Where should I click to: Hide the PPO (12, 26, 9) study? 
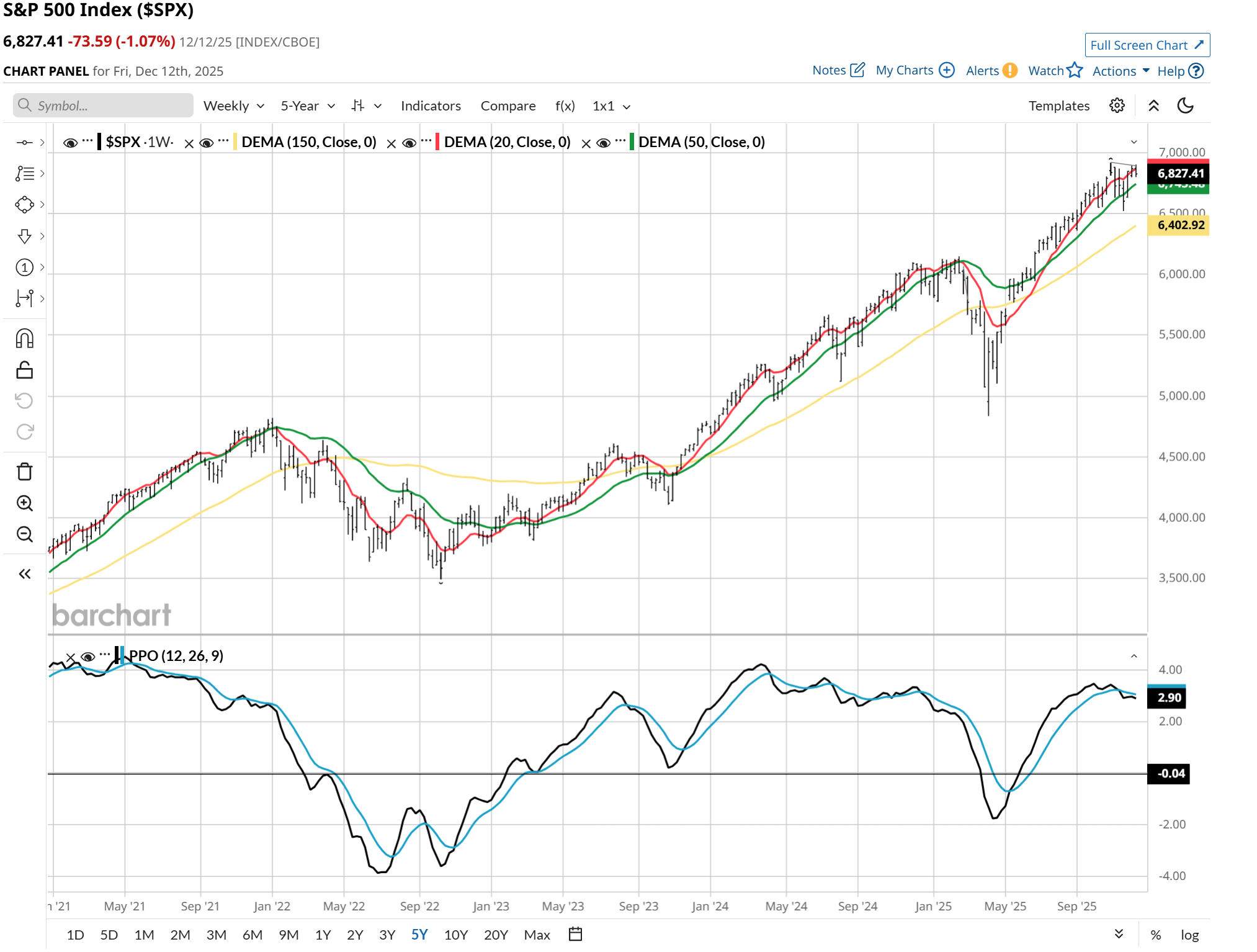89,655
